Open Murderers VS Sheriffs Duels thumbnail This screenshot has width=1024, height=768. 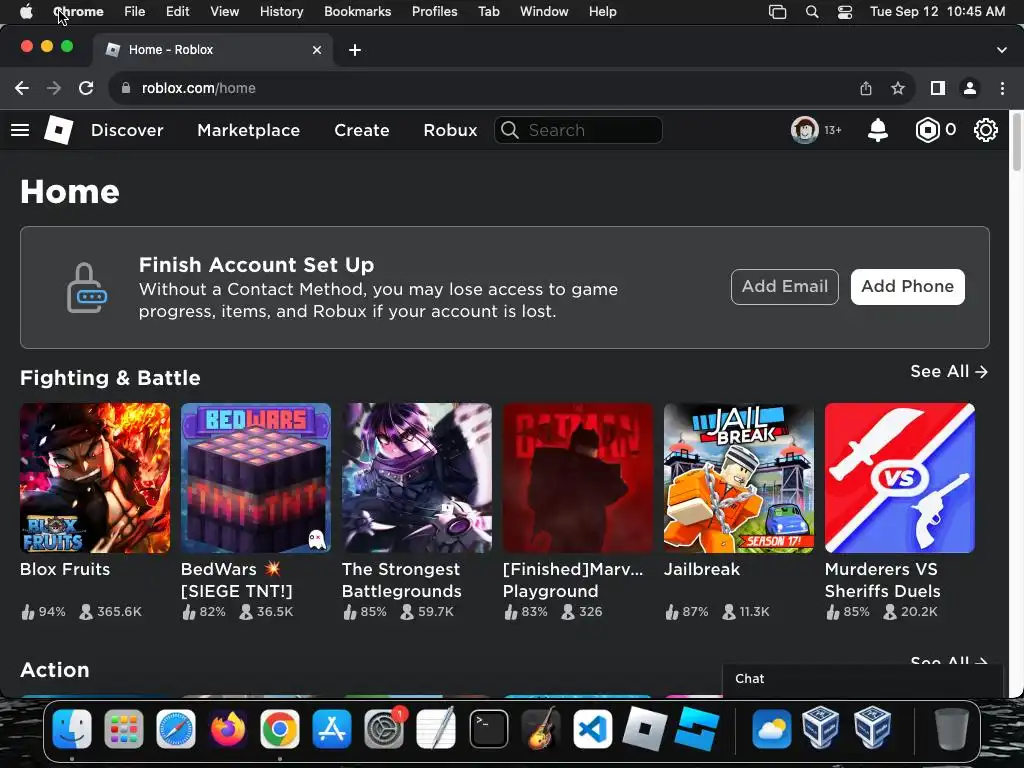coord(900,478)
